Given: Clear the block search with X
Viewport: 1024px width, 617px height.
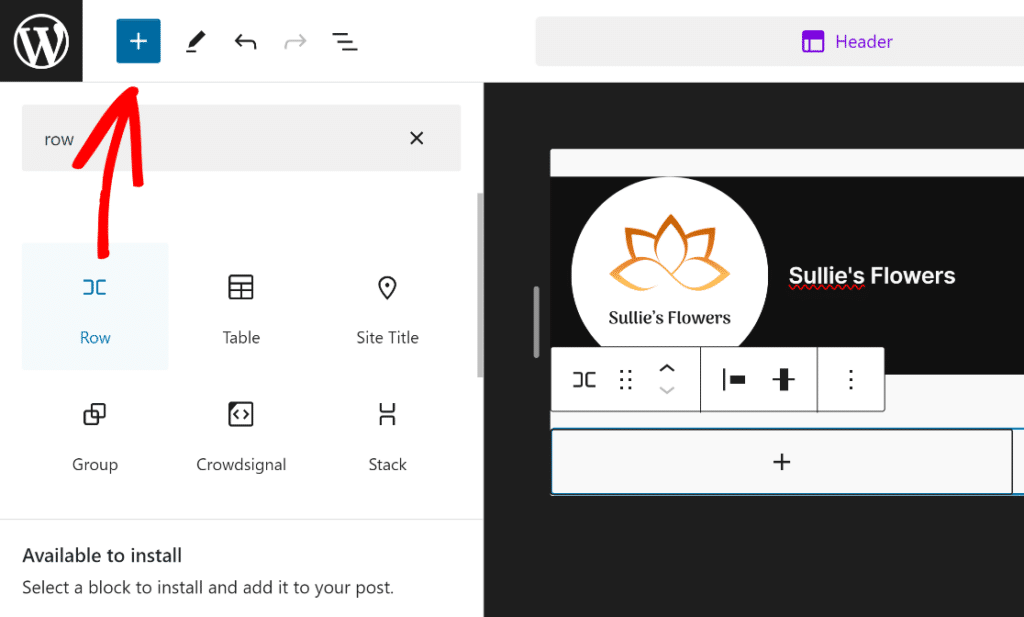Looking at the screenshot, I should point(416,138).
